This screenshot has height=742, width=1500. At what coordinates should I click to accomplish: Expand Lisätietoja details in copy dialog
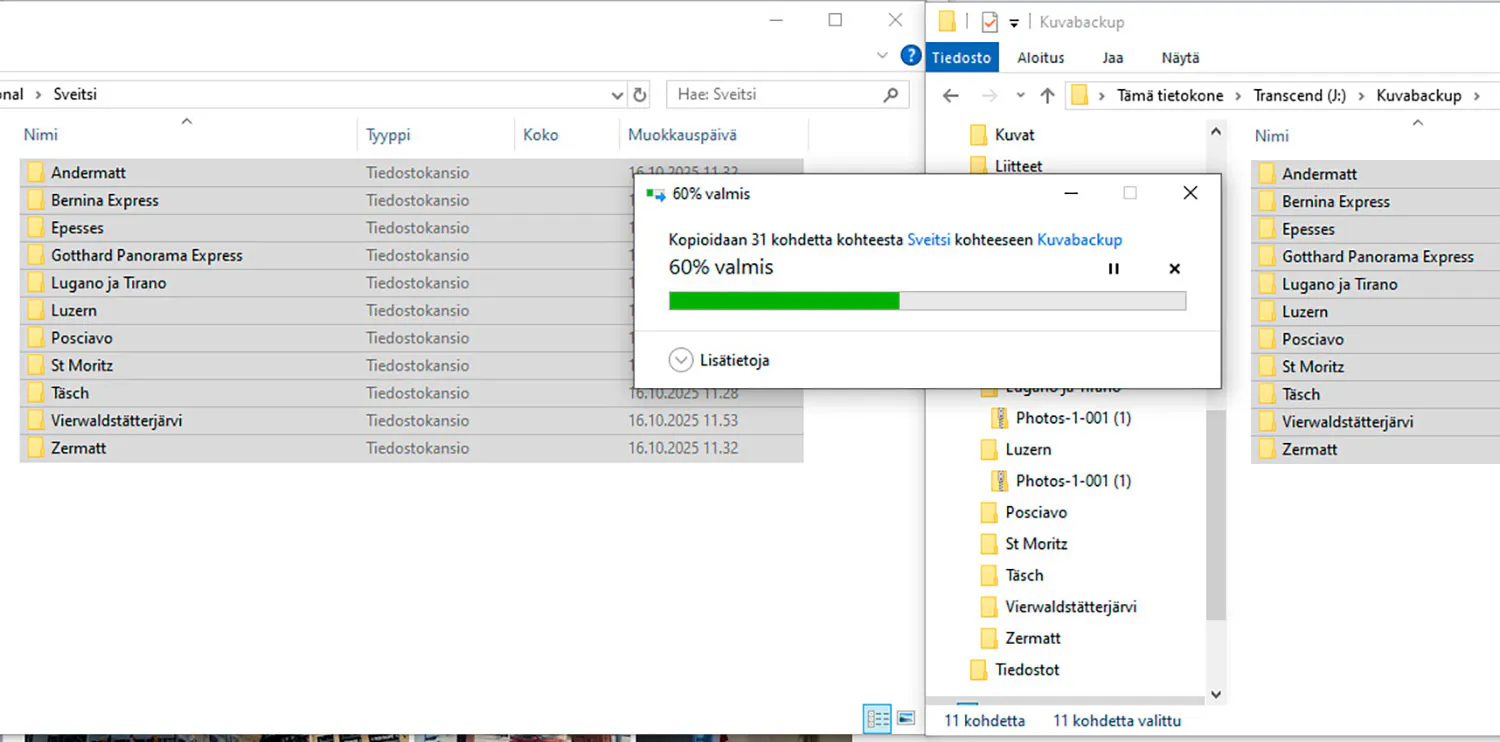681,360
